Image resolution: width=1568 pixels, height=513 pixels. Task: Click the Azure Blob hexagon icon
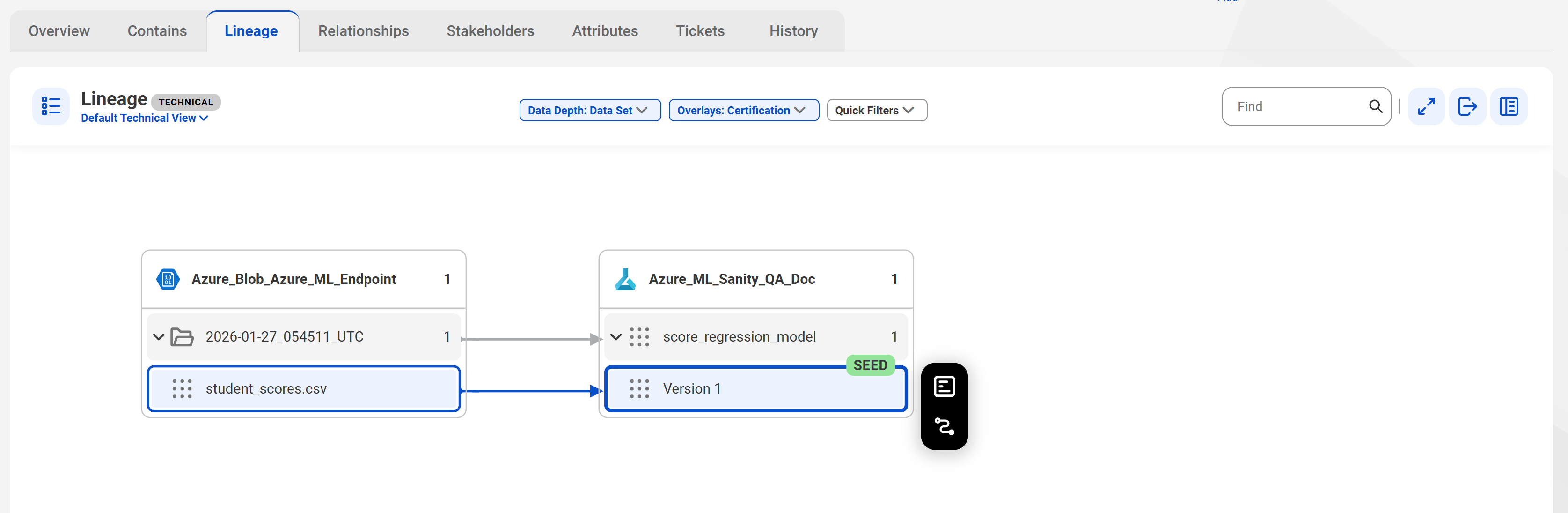pyautogui.click(x=168, y=279)
